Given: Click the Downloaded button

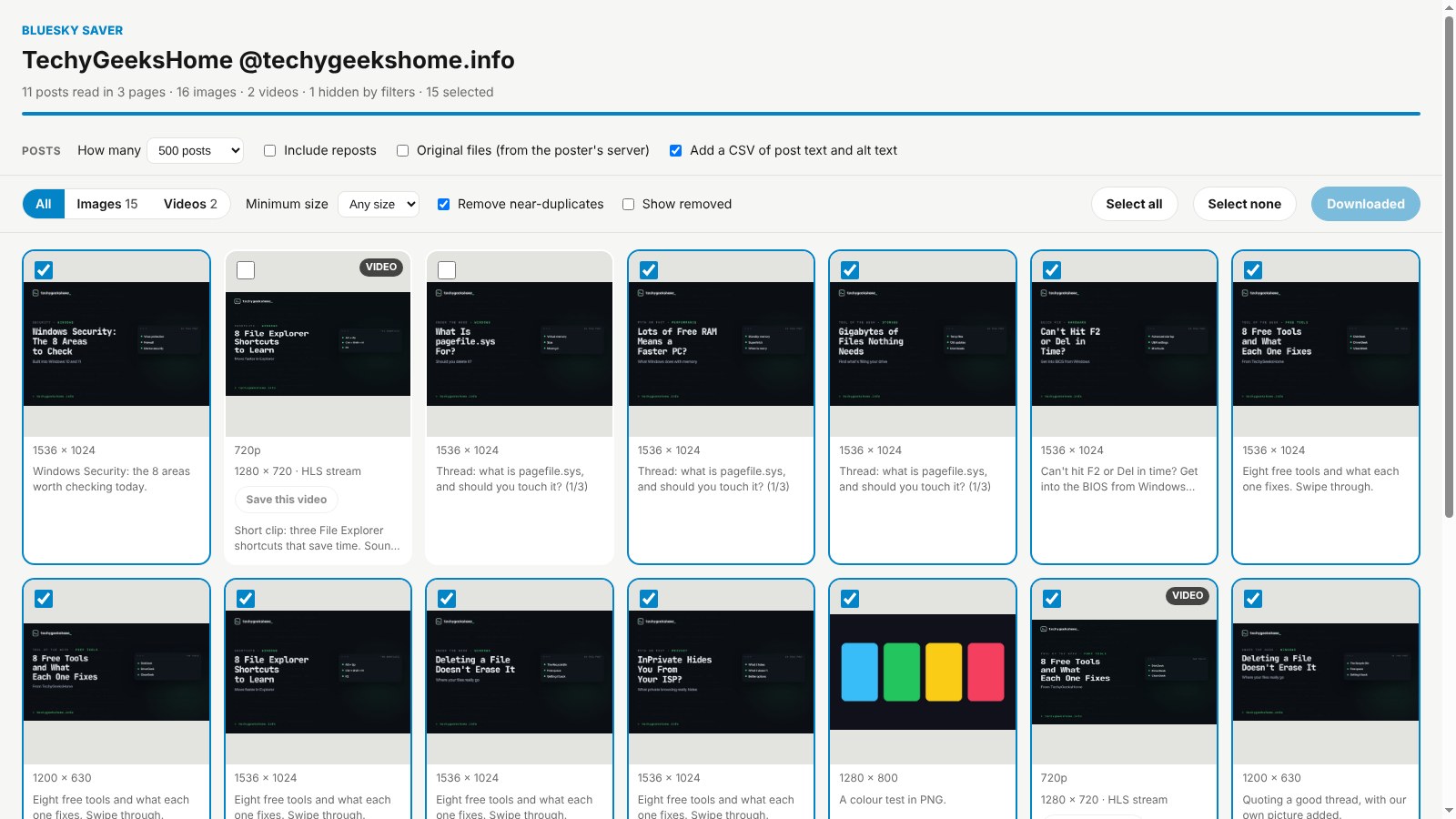Looking at the screenshot, I should (x=1365, y=204).
